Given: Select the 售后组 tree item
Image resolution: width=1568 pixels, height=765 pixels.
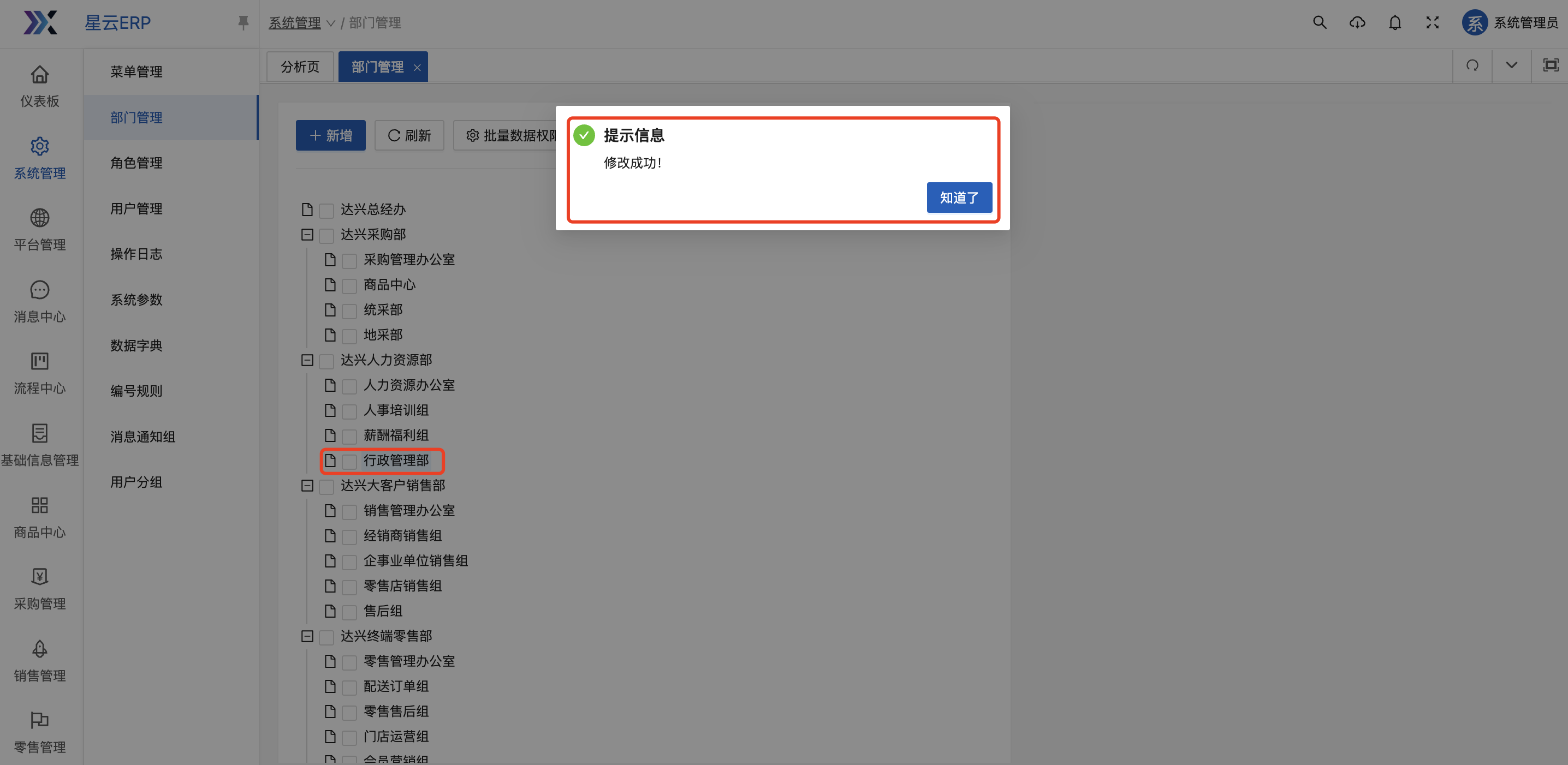Looking at the screenshot, I should [383, 611].
